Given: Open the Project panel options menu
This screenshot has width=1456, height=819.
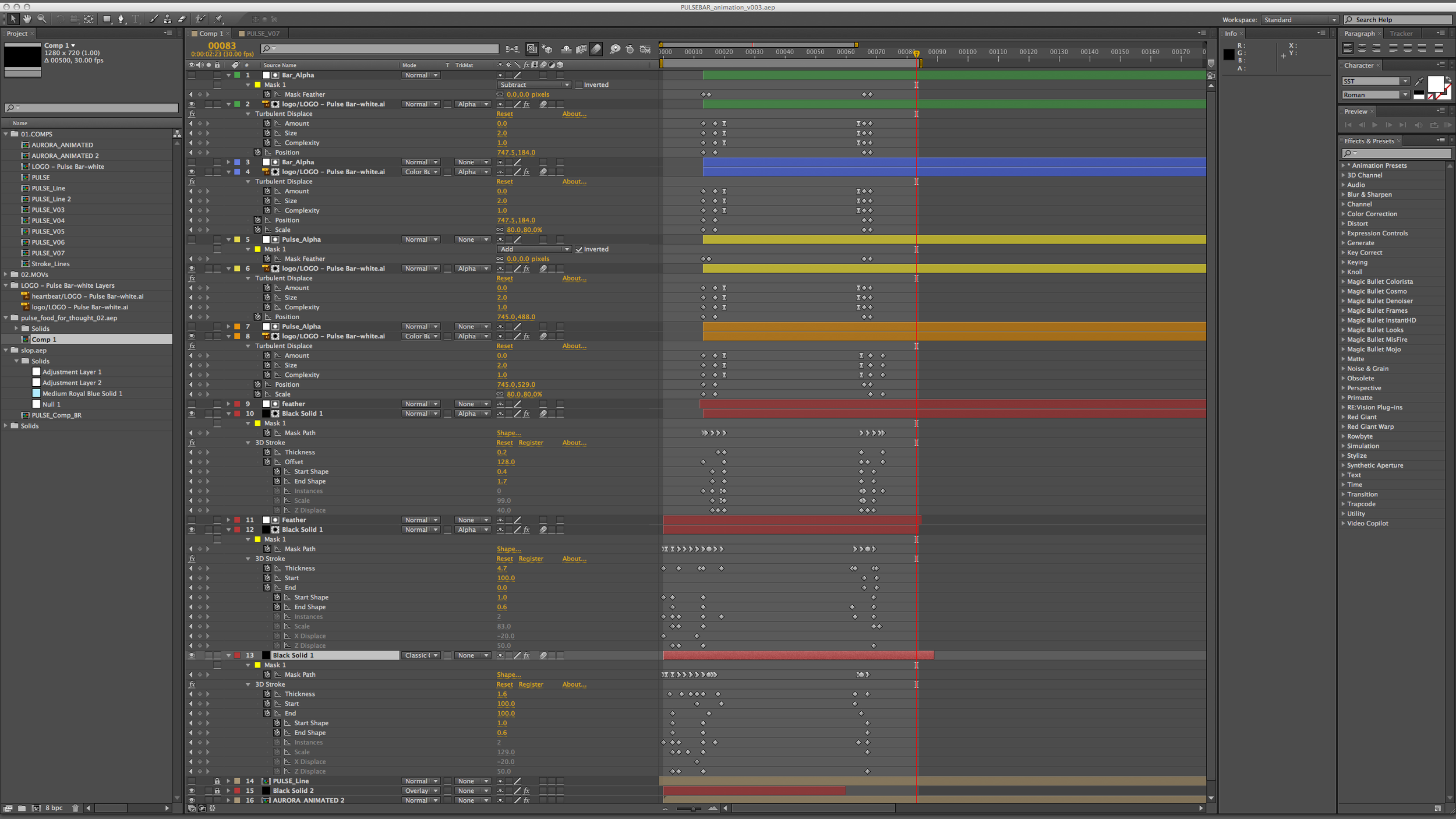Looking at the screenshot, I should pos(168,33).
